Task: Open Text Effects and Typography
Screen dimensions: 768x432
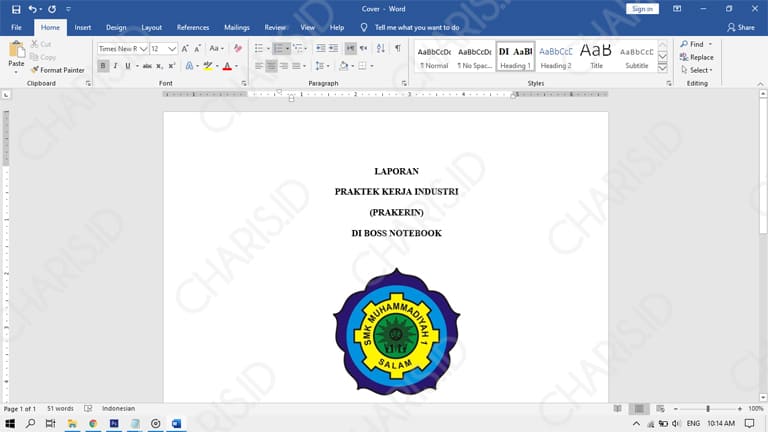Action: (x=190, y=66)
